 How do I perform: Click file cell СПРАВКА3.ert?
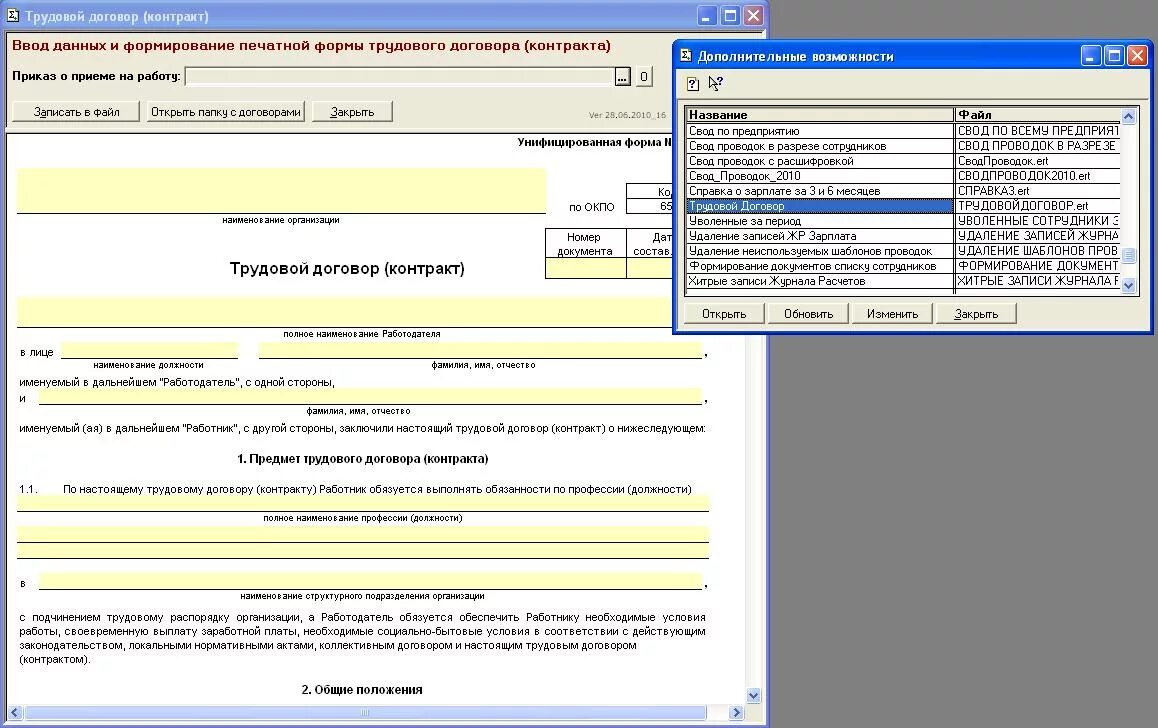[1038, 190]
